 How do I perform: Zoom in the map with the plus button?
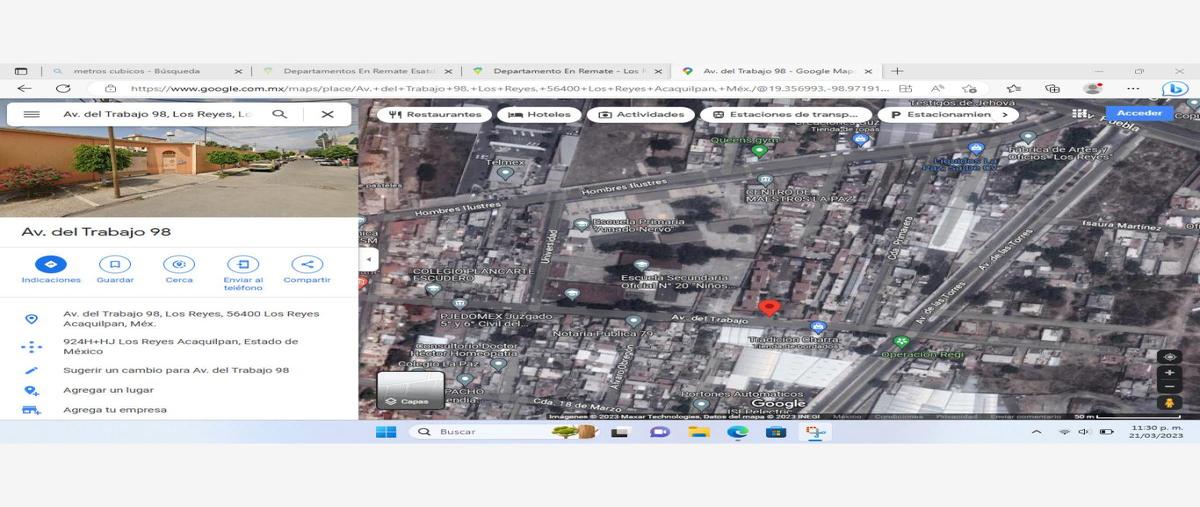[x=1169, y=373]
